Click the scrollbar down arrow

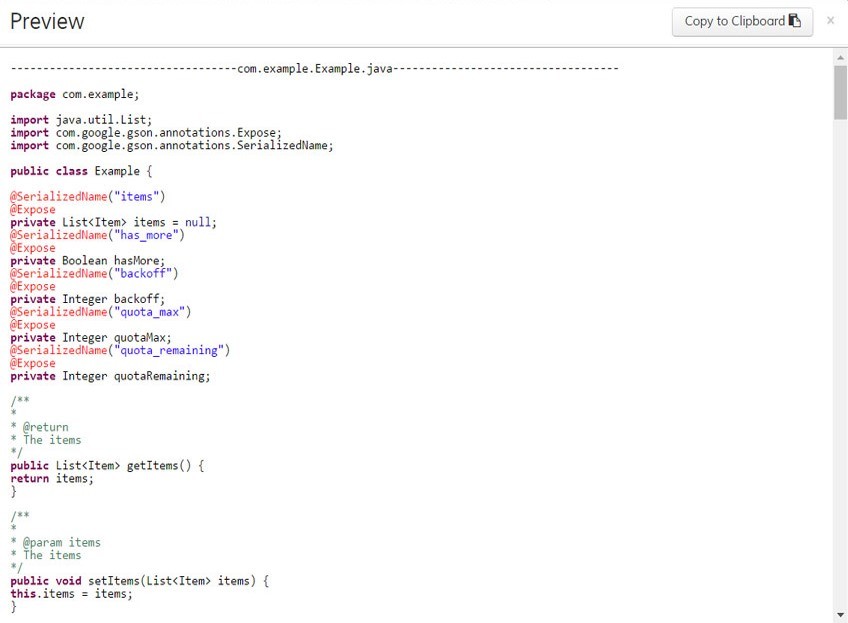(840, 614)
